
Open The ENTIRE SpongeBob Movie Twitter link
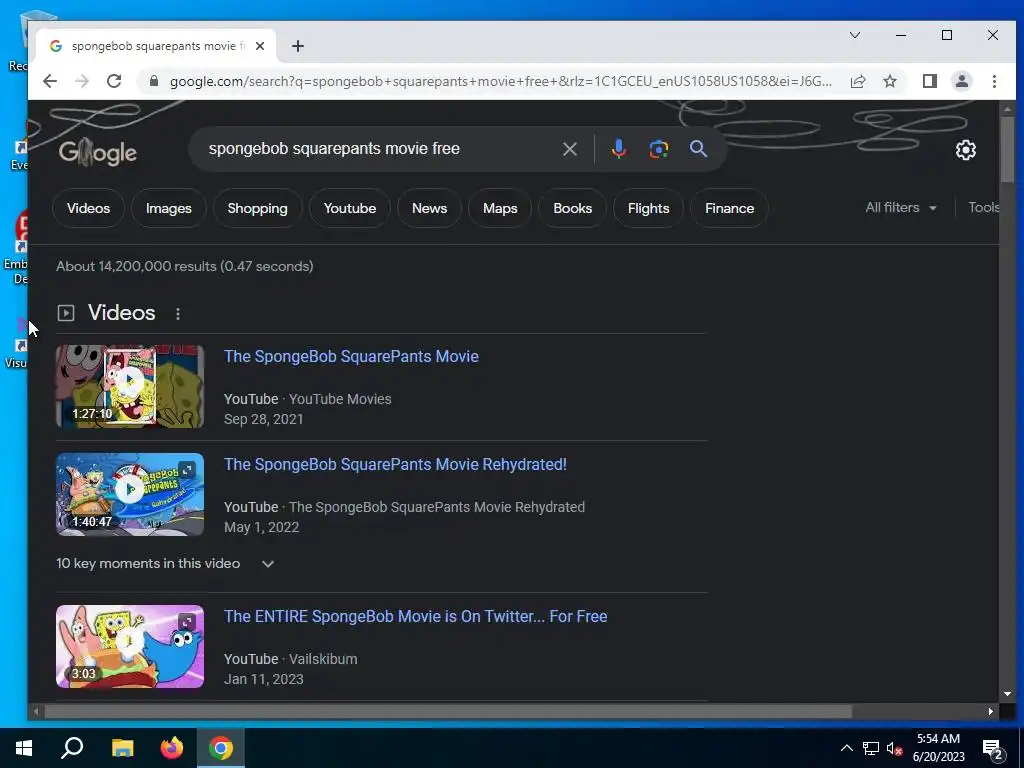tap(415, 616)
